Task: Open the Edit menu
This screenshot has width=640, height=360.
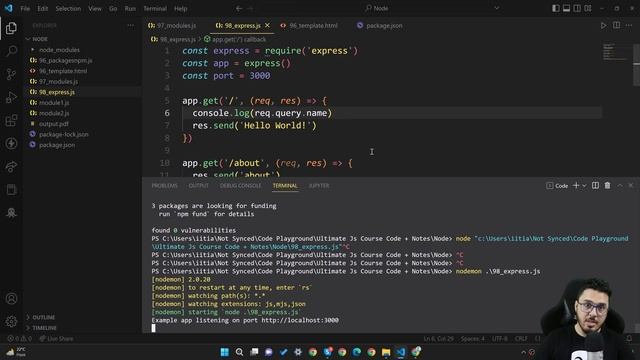Action: pos(42,8)
